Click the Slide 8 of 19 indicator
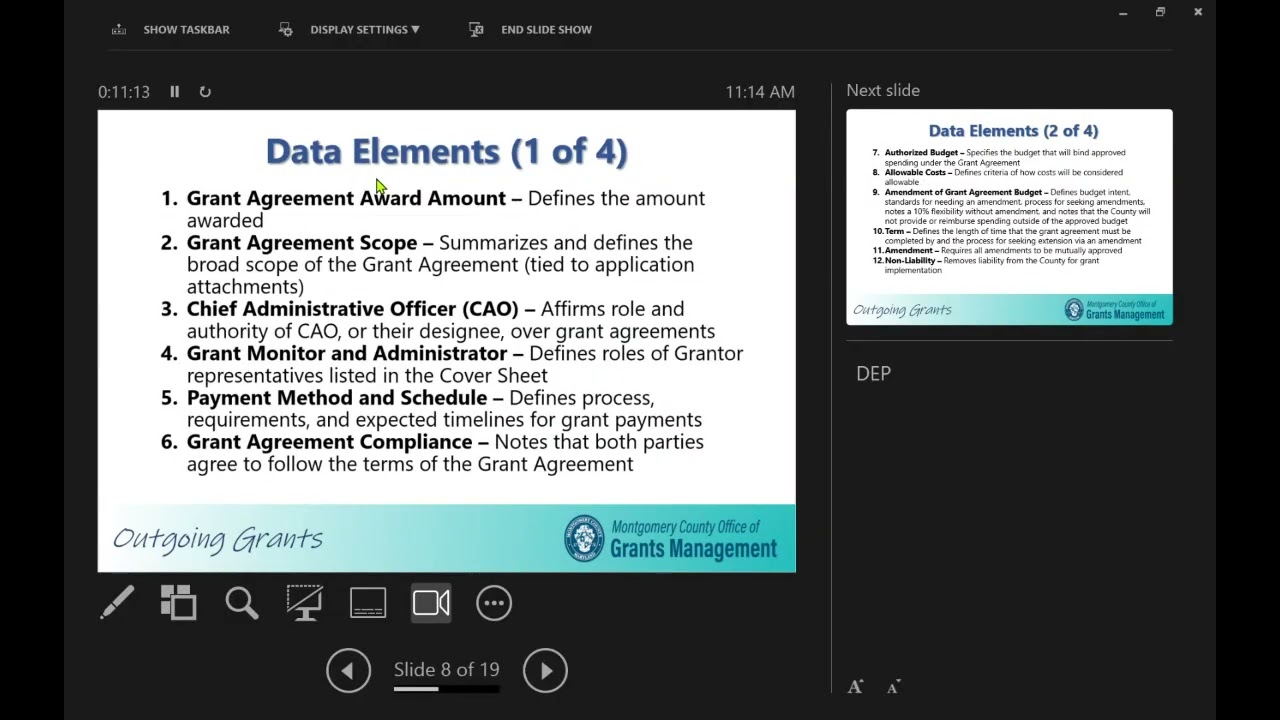 coord(446,670)
